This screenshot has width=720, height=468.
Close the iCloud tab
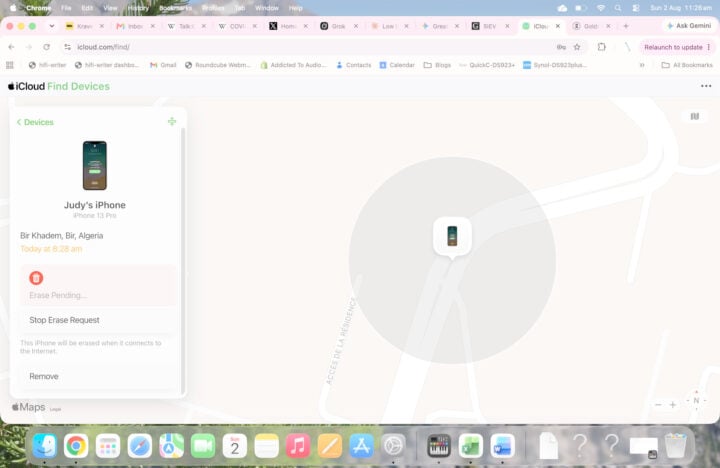(557, 26)
